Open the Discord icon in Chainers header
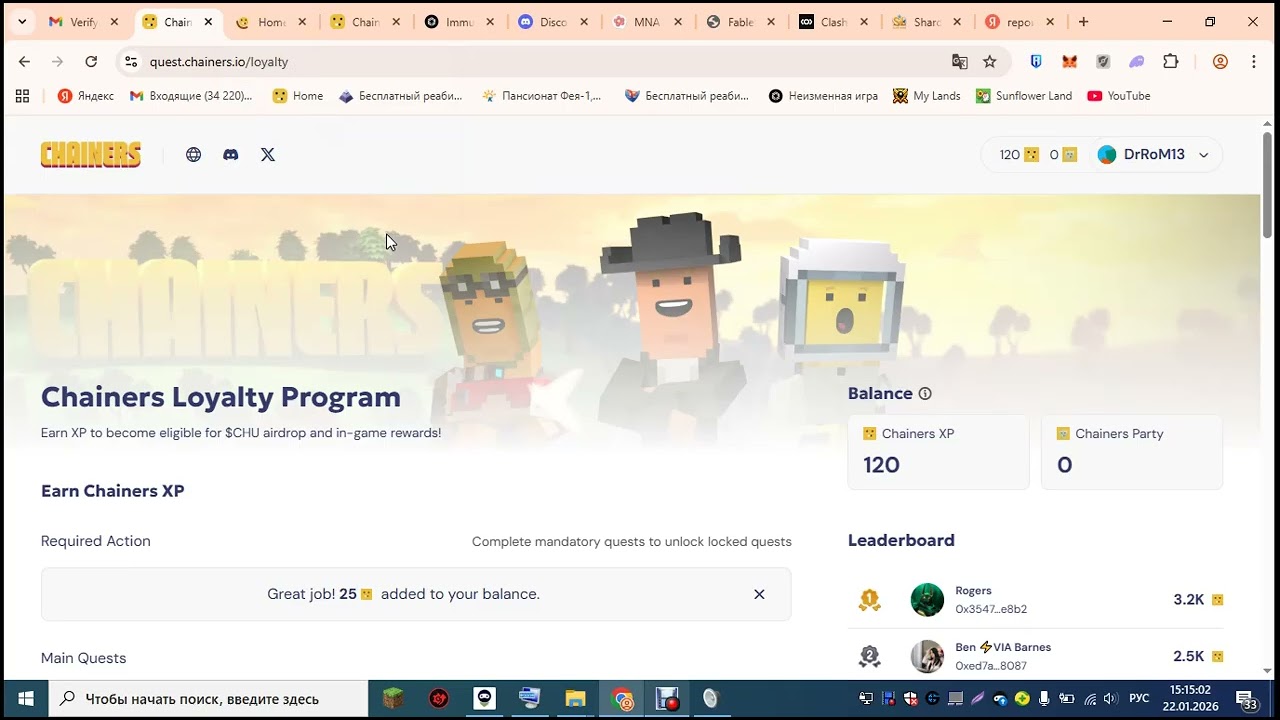The width and height of the screenshot is (1280, 720). (231, 155)
